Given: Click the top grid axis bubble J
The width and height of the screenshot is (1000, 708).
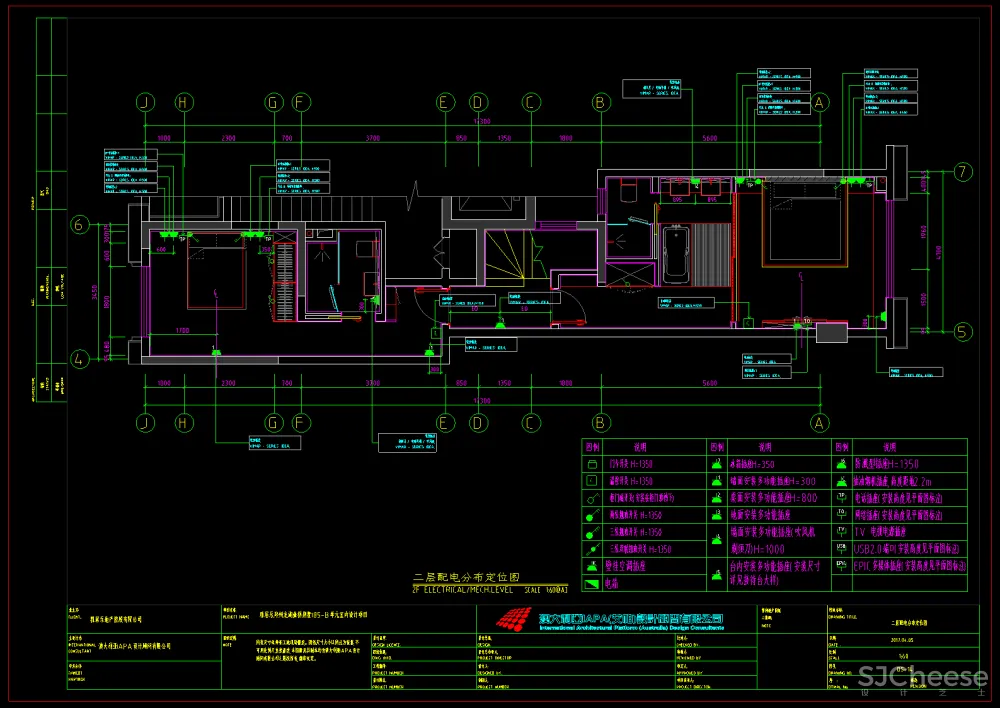Looking at the screenshot, I should point(146,102).
